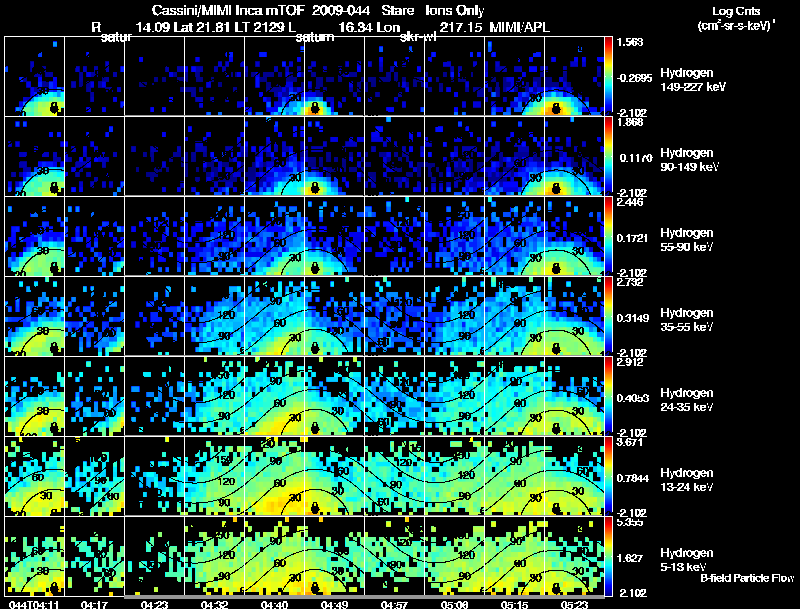Click the '1.563' color bar maximum value
This screenshot has width=800, height=609.
pyautogui.click(x=631, y=42)
